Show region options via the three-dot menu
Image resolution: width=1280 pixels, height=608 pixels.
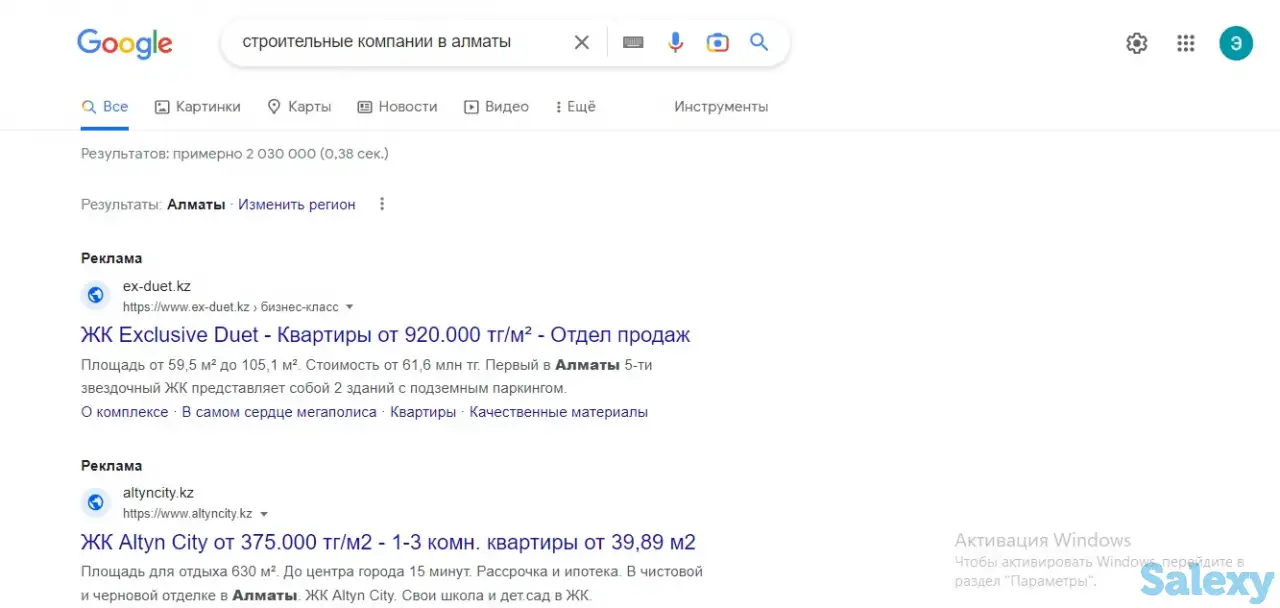click(382, 203)
